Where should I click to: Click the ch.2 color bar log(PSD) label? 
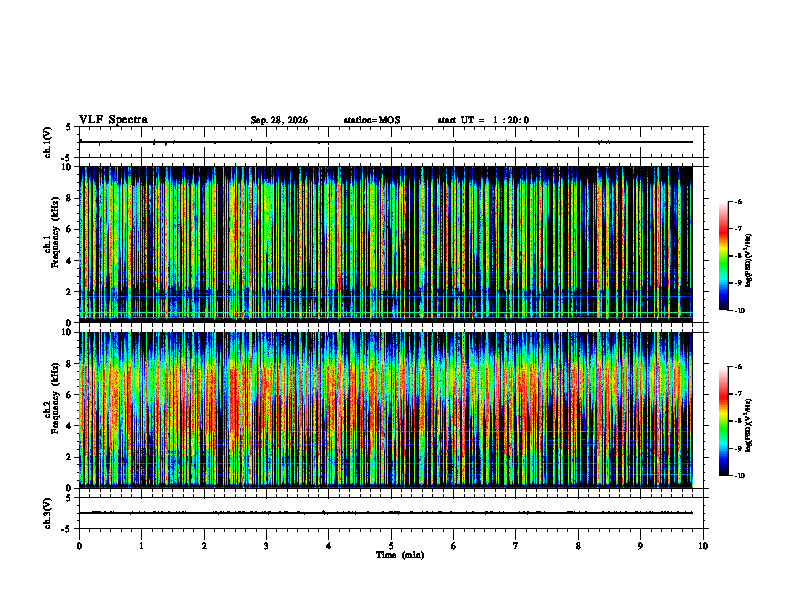coord(749,425)
